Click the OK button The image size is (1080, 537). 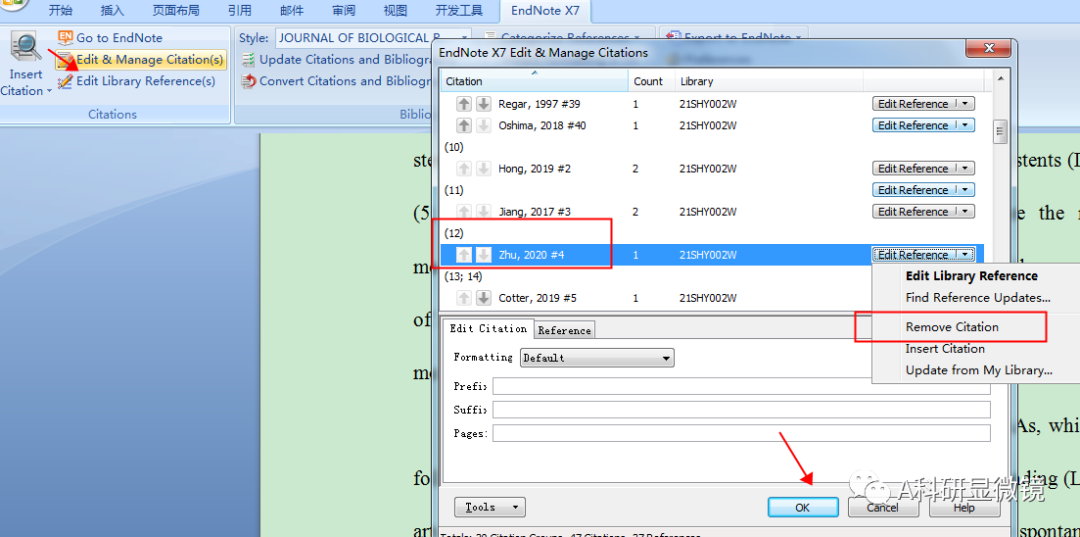[x=802, y=507]
